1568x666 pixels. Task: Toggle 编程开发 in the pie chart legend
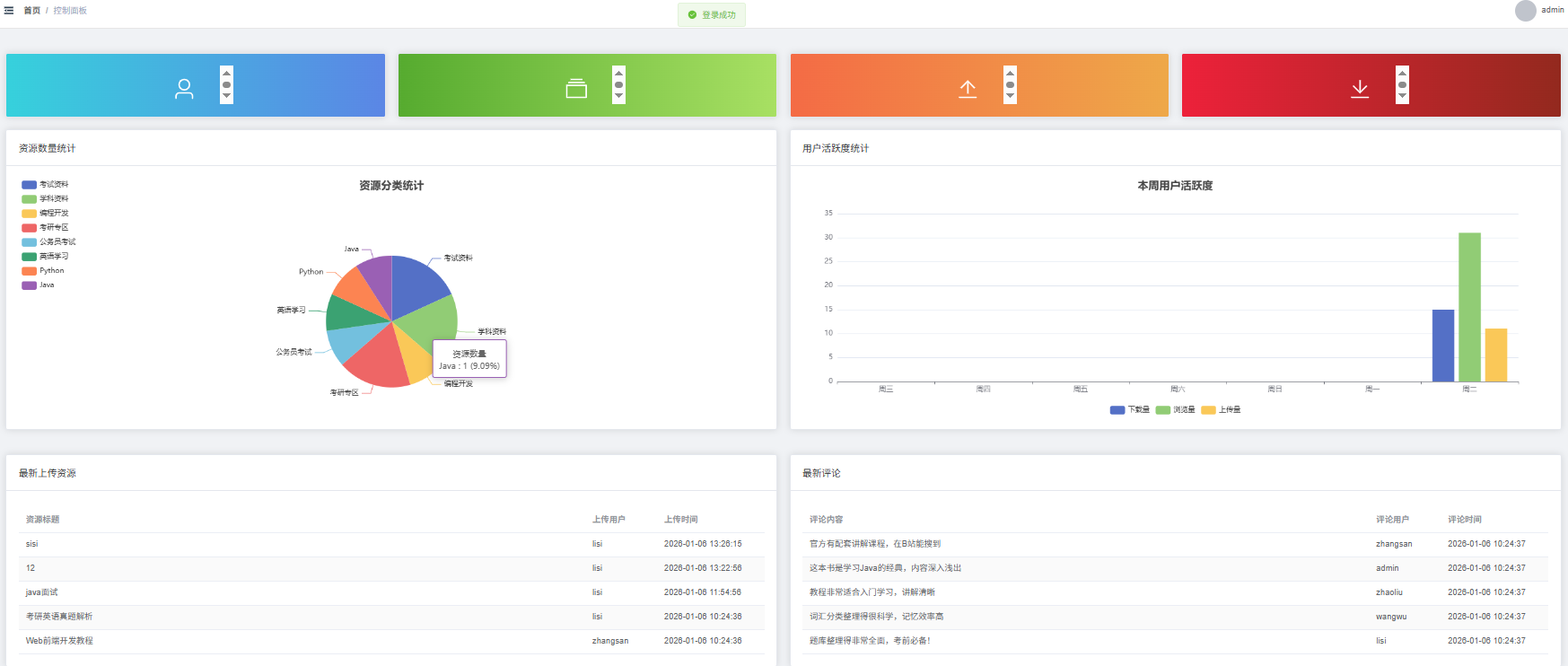click(45, 214)
